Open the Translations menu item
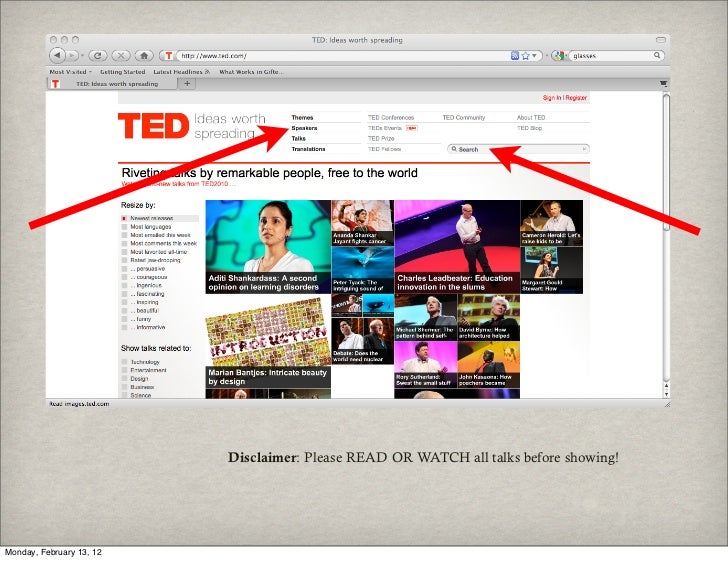728x561 pixels. (x=308, y=149)
